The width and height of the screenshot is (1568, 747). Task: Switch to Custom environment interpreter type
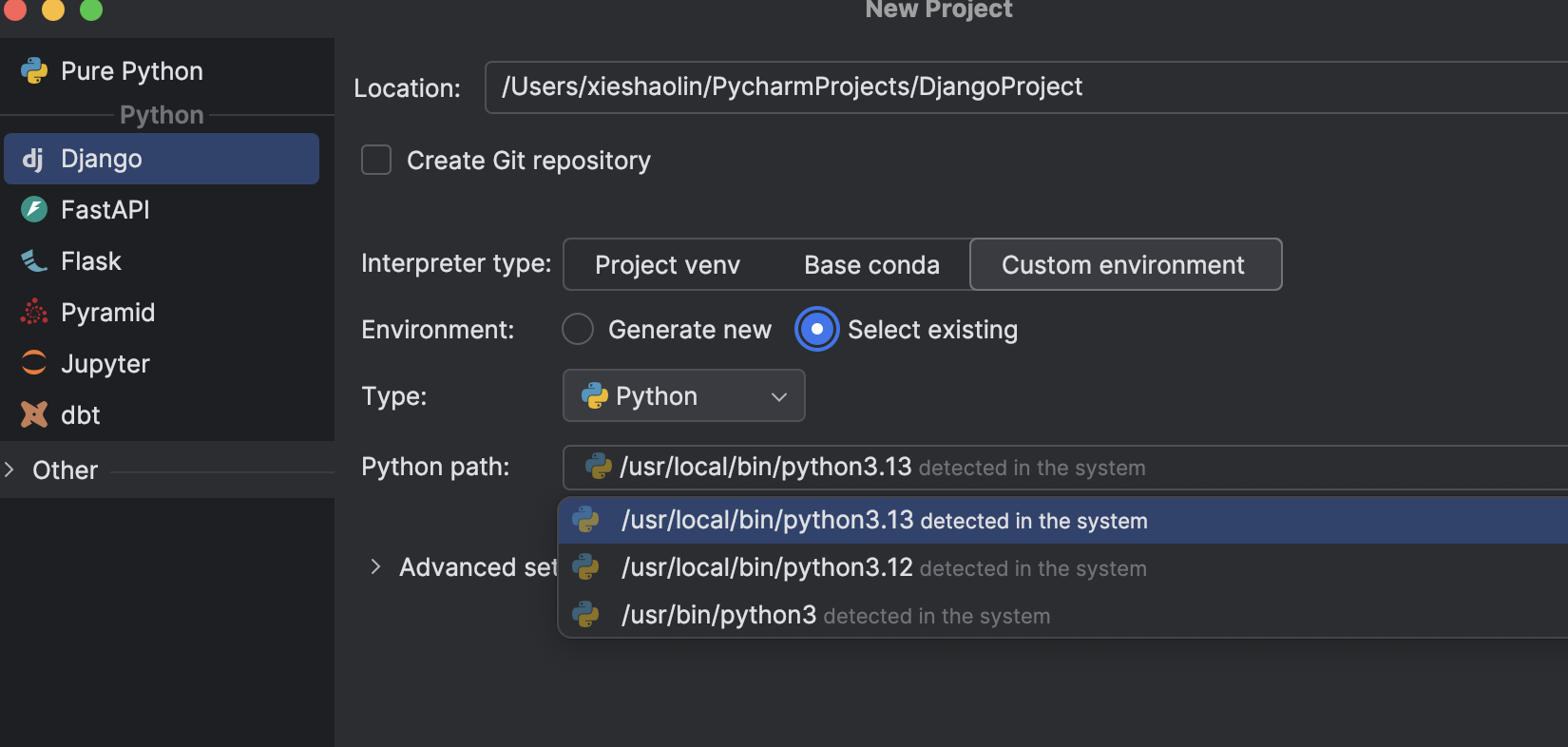click(x=1125, y=264)
